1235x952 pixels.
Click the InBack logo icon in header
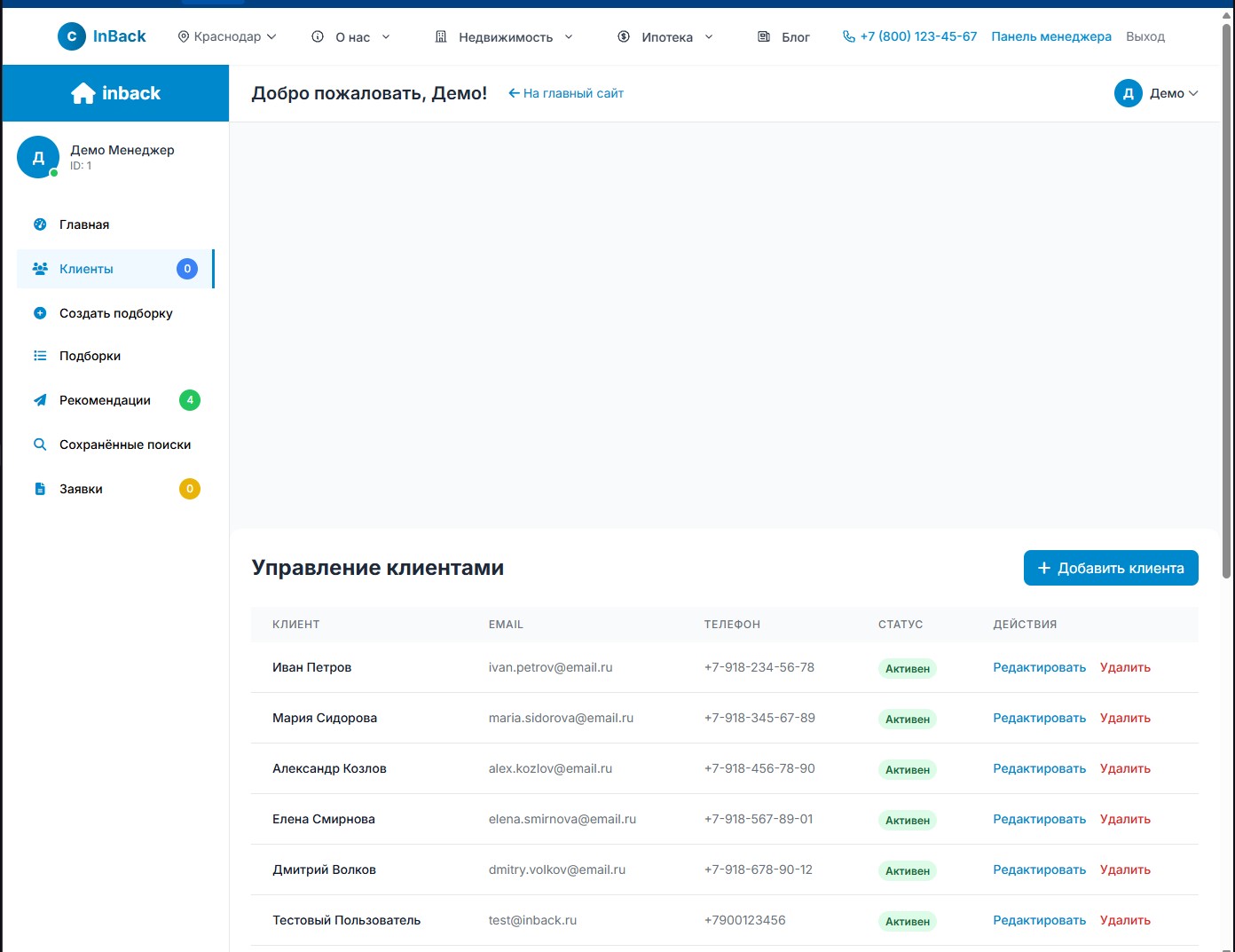click(72, 36)
